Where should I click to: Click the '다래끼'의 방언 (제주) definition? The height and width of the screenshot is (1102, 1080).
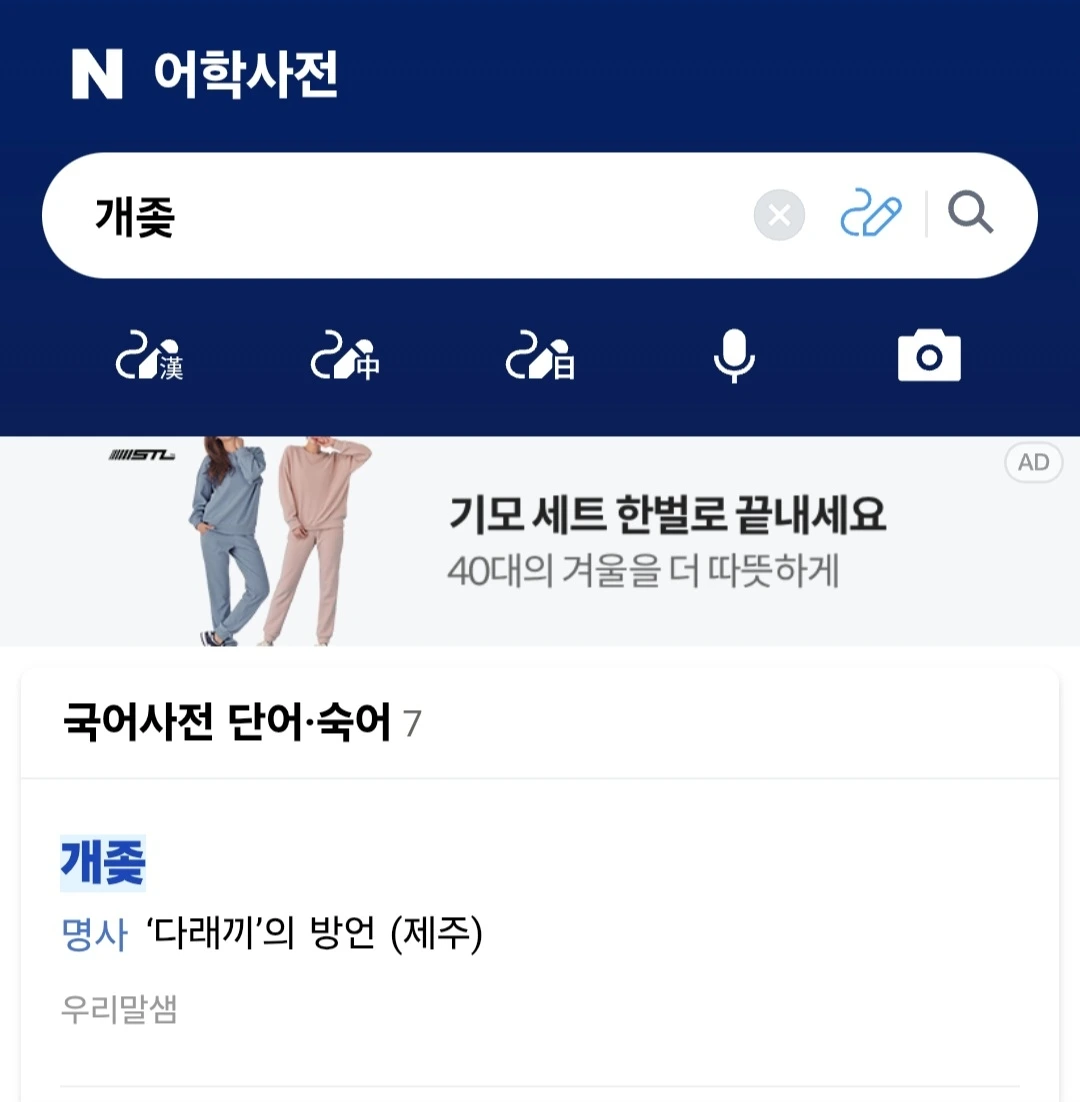click(x=315, y=934)
